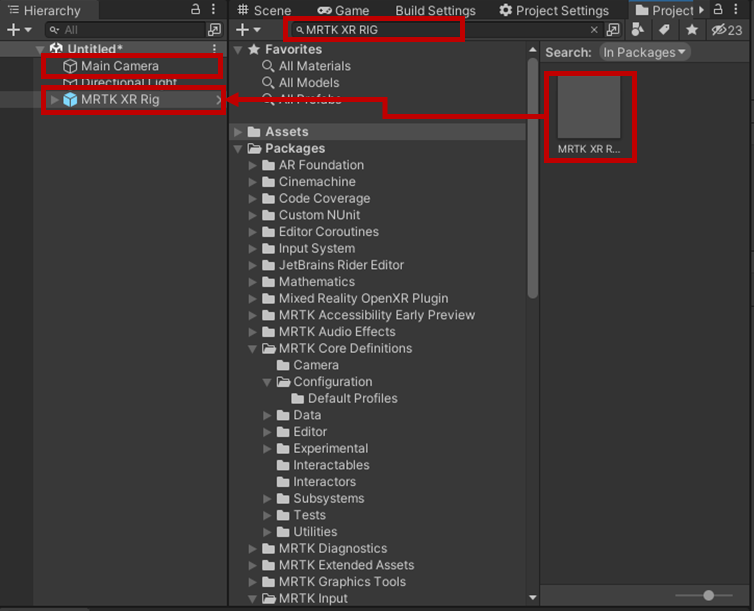Adjust the Project icon size slider
The width and height of the screenshot is (754, 611).
tap(708, 596)
